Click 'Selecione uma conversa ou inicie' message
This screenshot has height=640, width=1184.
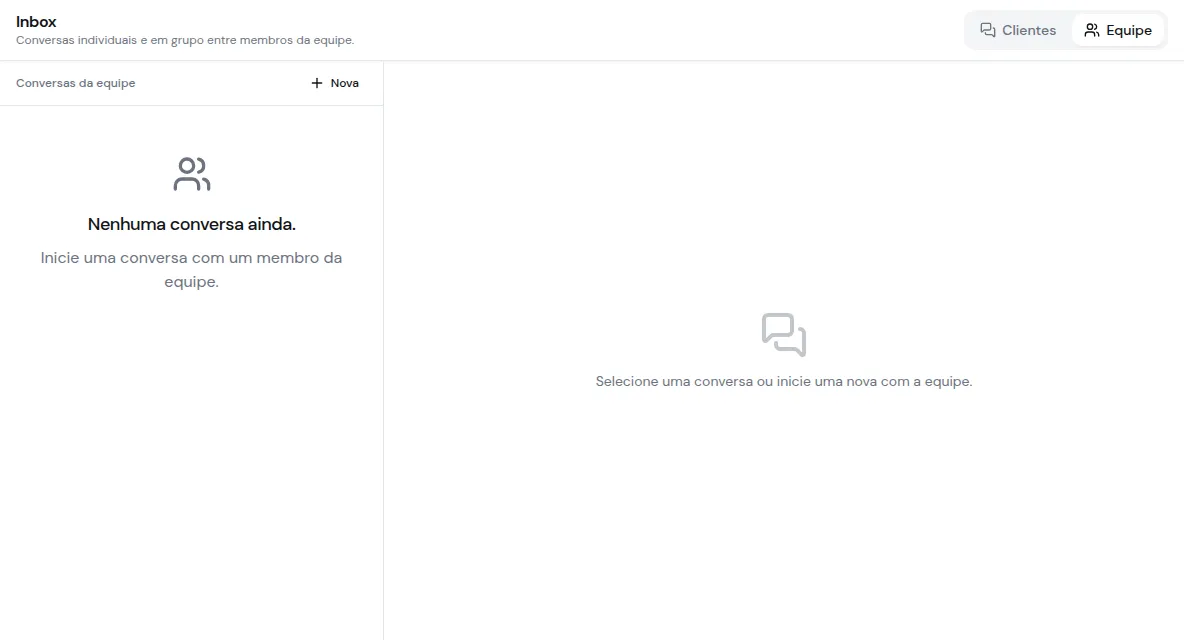[784, 381]
